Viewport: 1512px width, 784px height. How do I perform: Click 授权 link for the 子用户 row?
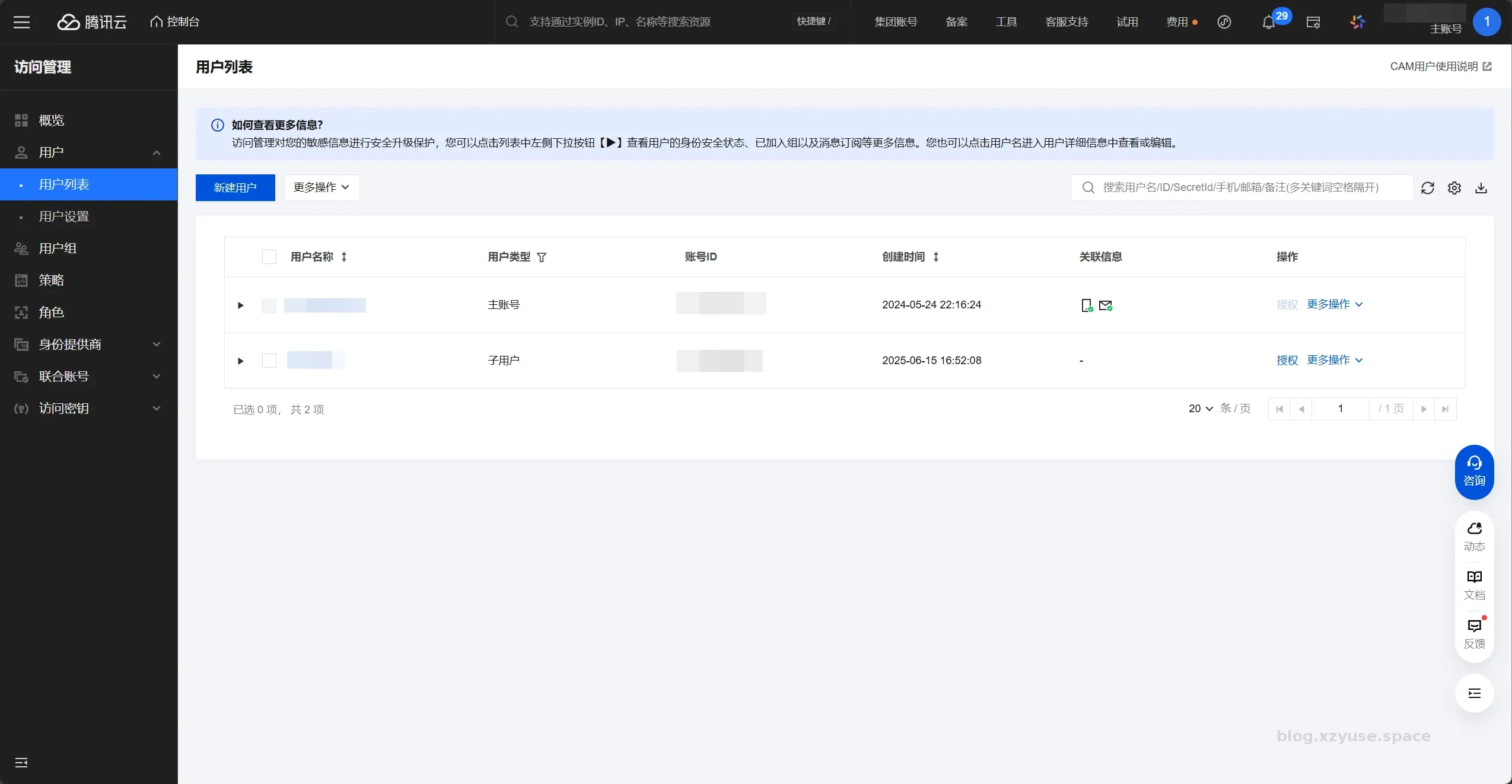(x=1287, y=360)
